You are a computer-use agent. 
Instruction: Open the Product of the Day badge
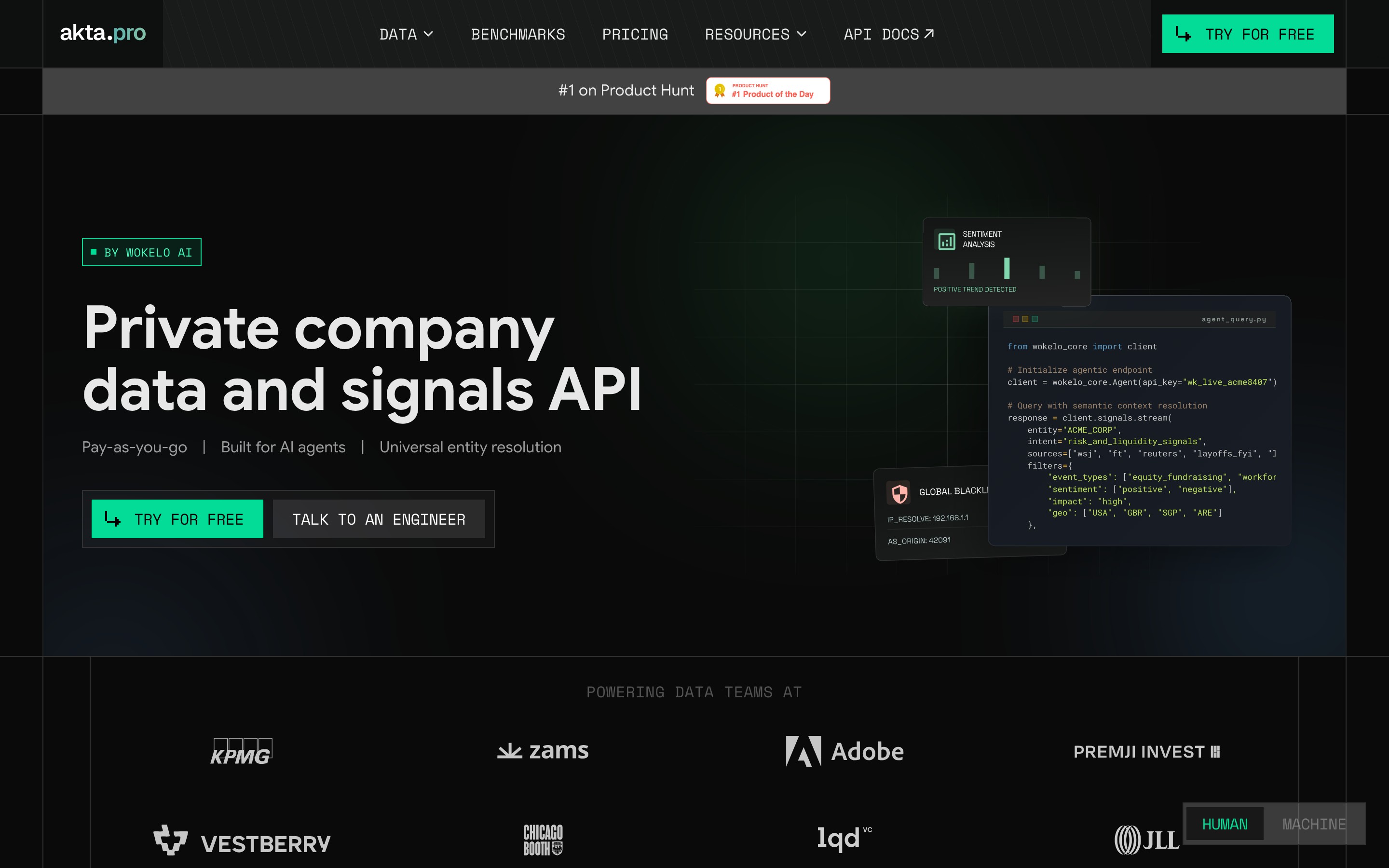(x=768, y=90)
